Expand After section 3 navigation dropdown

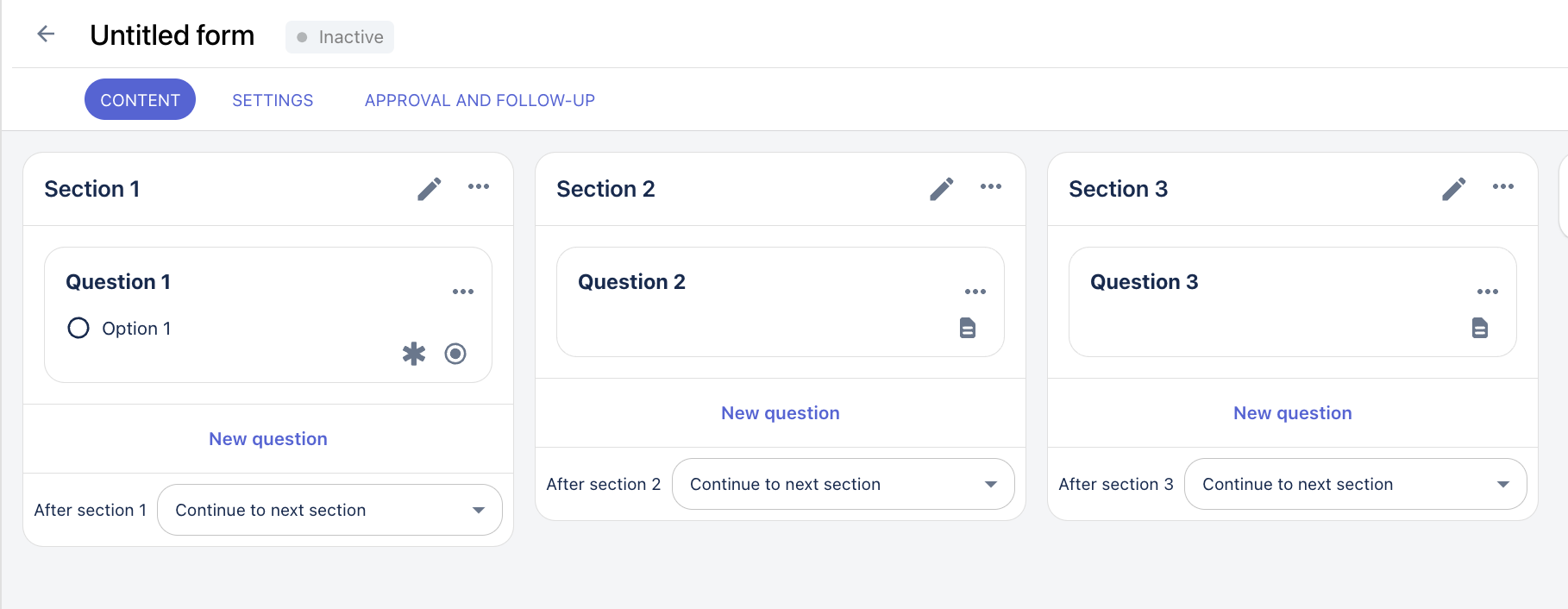(x=1355, y=484)
